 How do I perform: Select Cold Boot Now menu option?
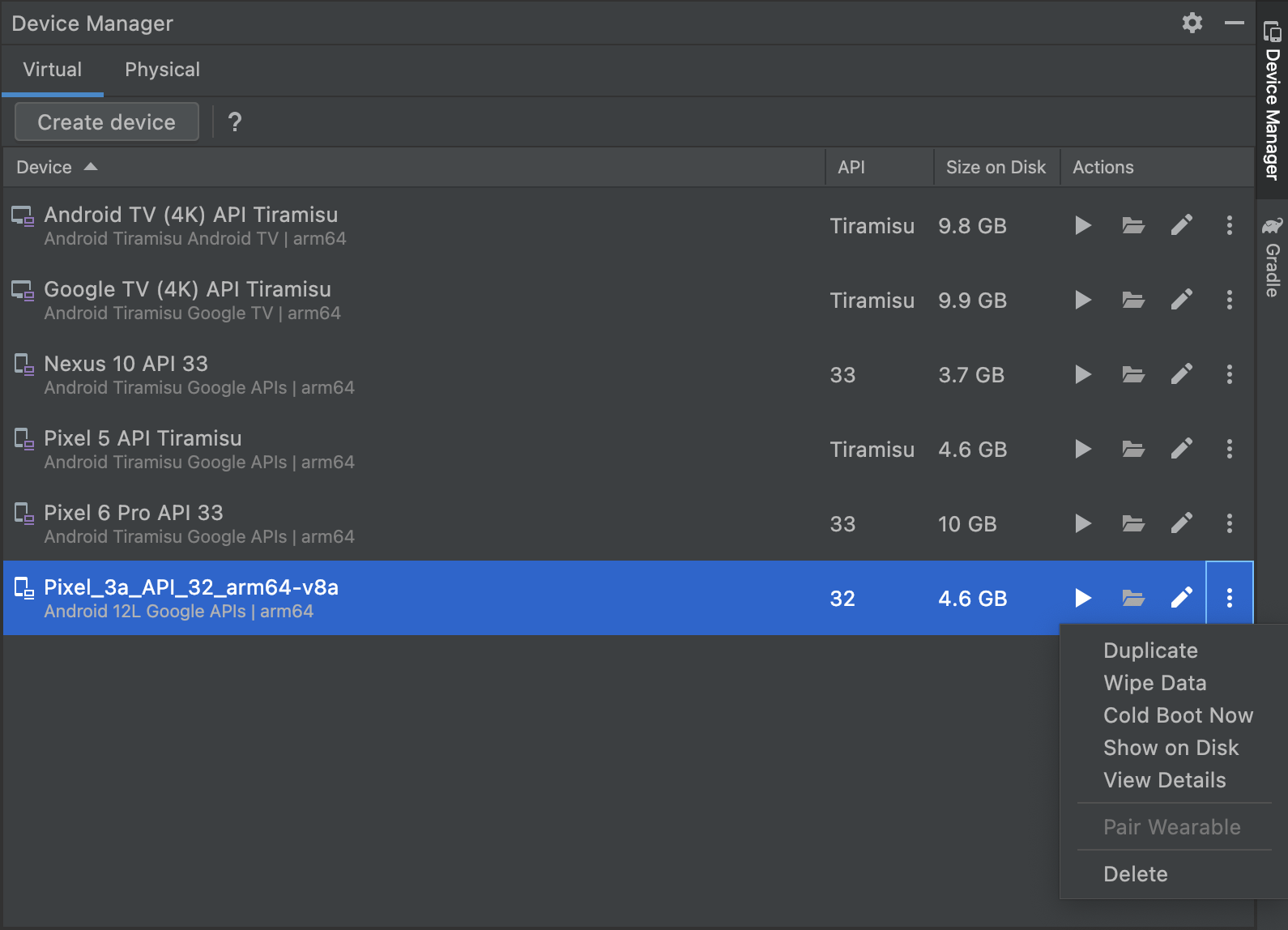tap(1178, 715)
